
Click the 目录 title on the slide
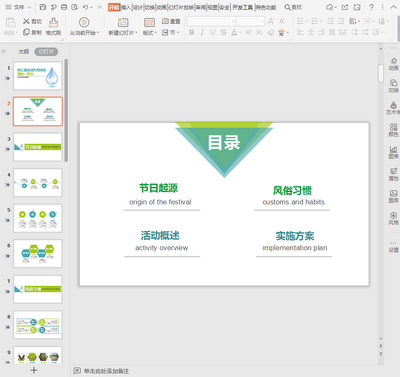point(224,143)
